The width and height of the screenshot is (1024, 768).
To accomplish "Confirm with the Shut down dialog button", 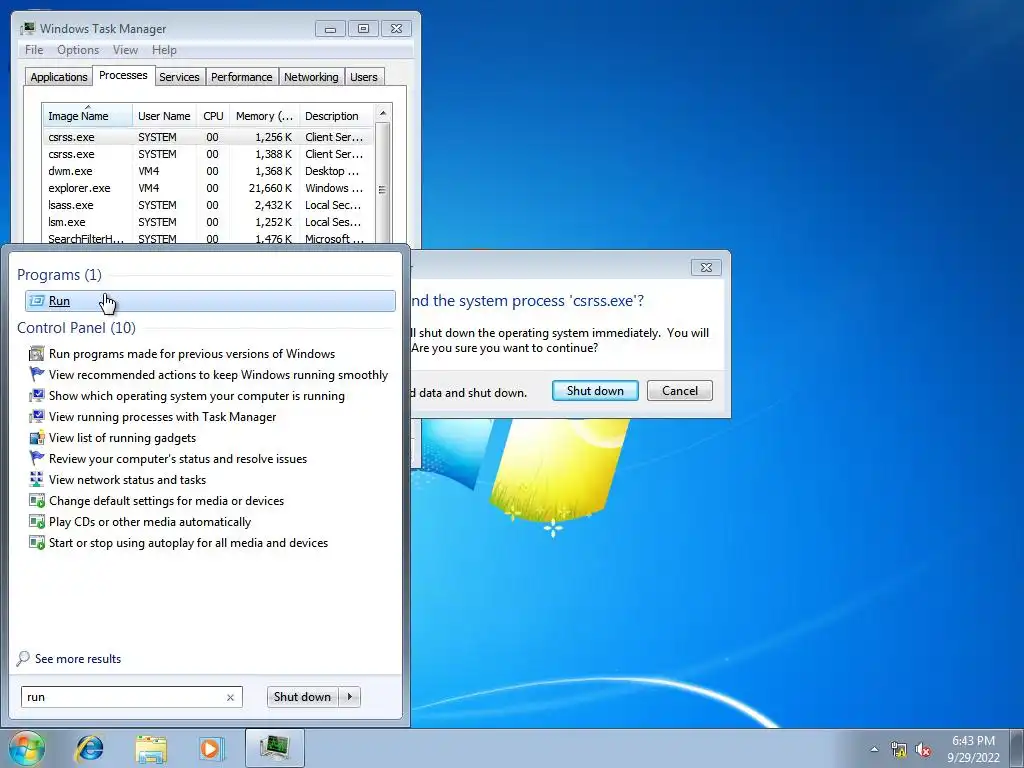I will tap(595, 391).
